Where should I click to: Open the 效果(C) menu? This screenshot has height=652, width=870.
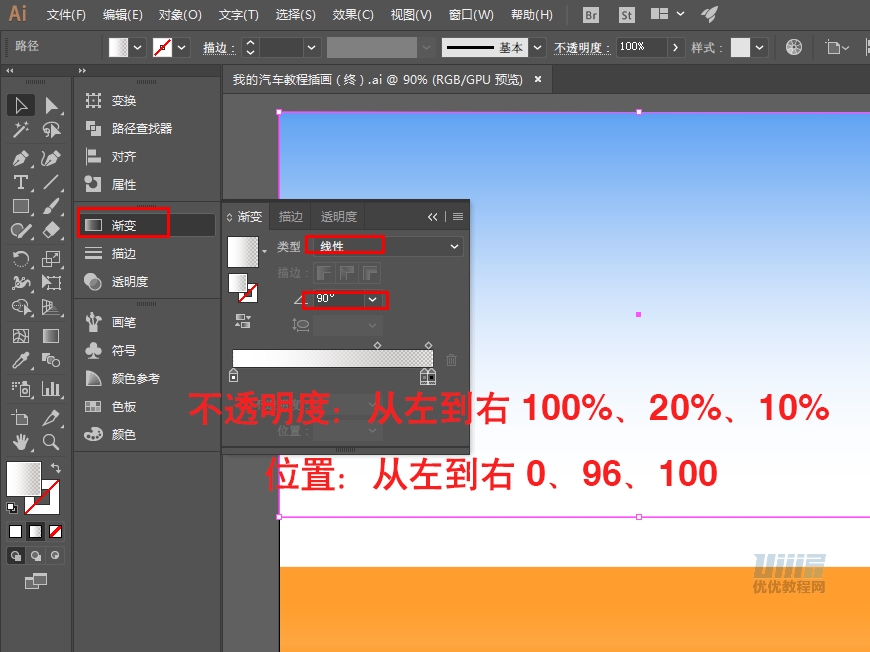(x=353, y=15)
